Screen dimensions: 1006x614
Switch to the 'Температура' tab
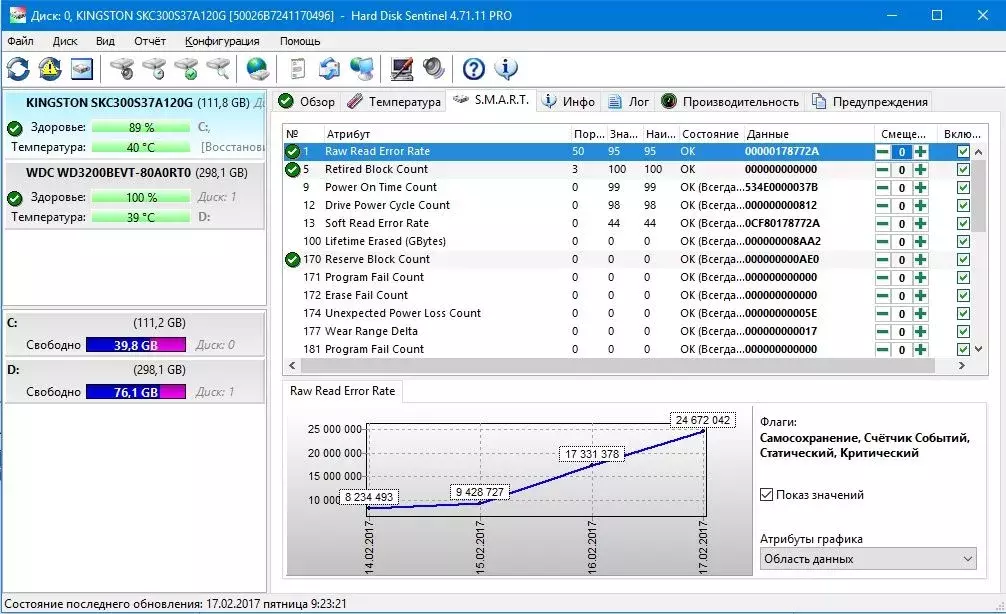coord(394,101)
